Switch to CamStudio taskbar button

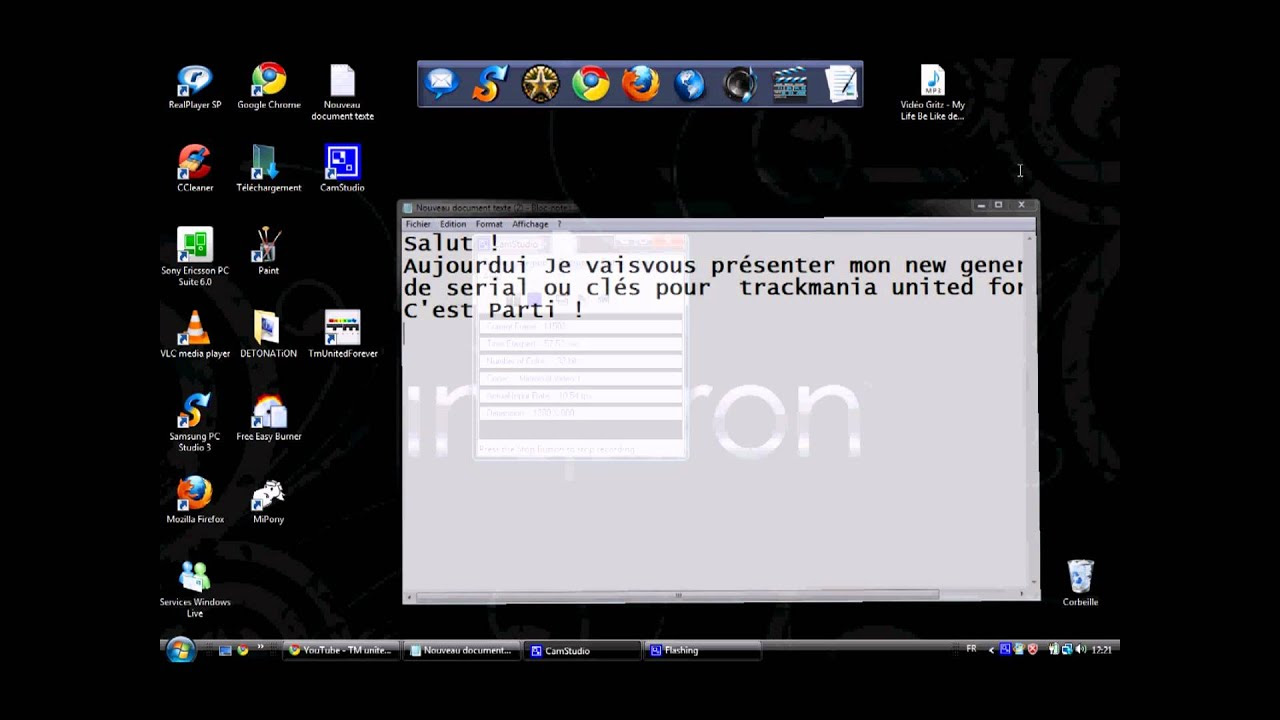click(583, 650)
